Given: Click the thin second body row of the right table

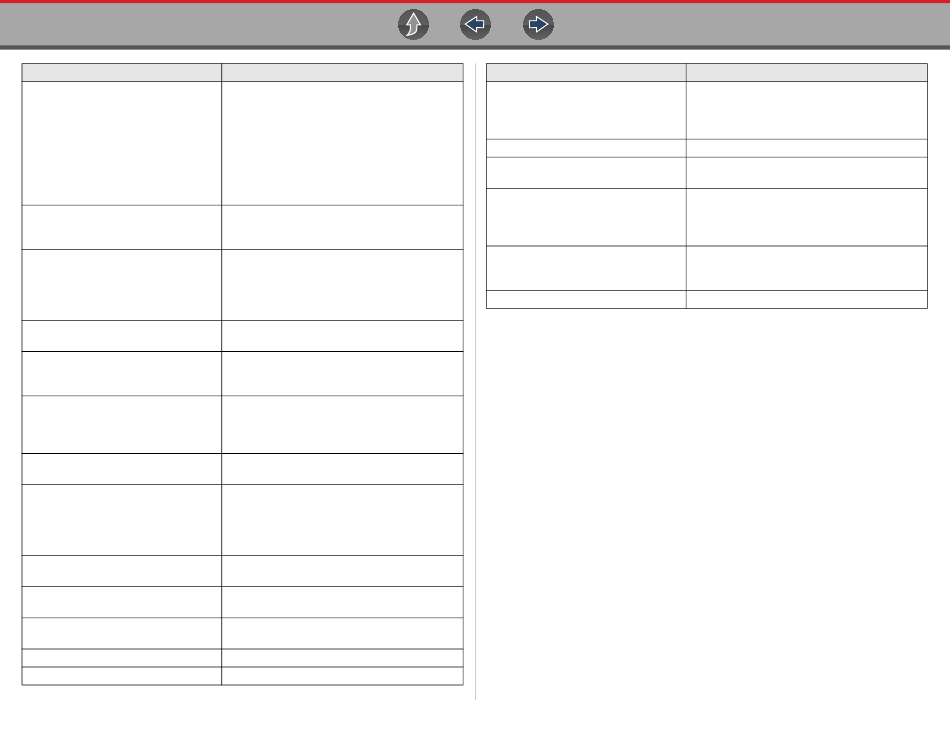Looking at the screenshot, I should [x=706, y=148].
